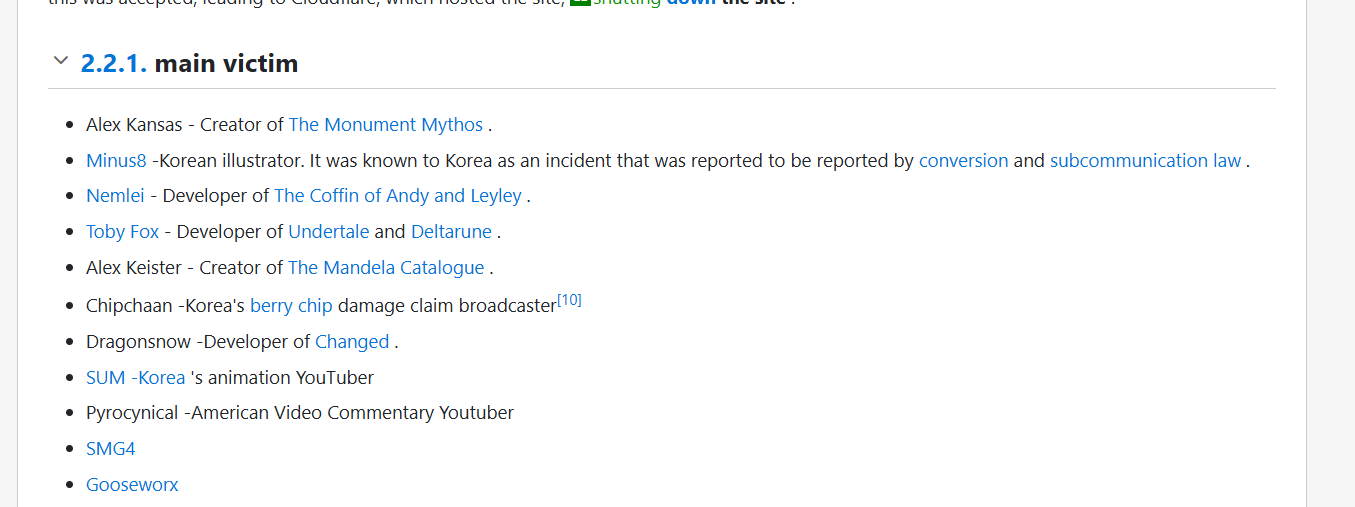This screenshot has width=1355, height=507.
Task: Follow the 'conversion' link
Action: [963, 161]
